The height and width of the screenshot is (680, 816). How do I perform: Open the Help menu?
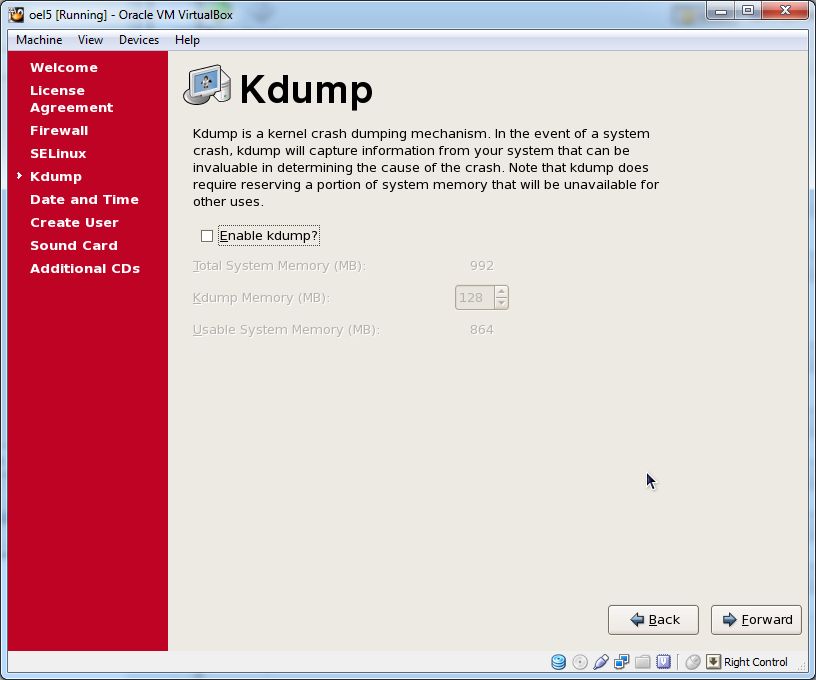[187, 40]
